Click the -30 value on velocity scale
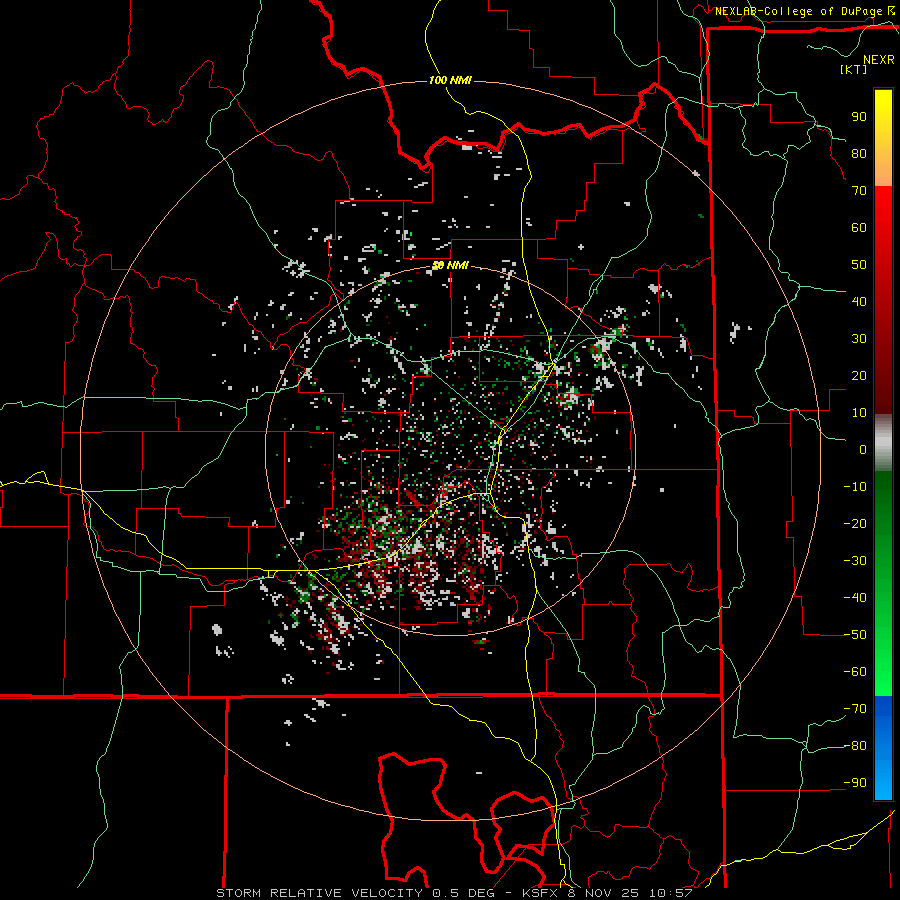This screenshot has width=900, height=900. (x=855, y=561)
